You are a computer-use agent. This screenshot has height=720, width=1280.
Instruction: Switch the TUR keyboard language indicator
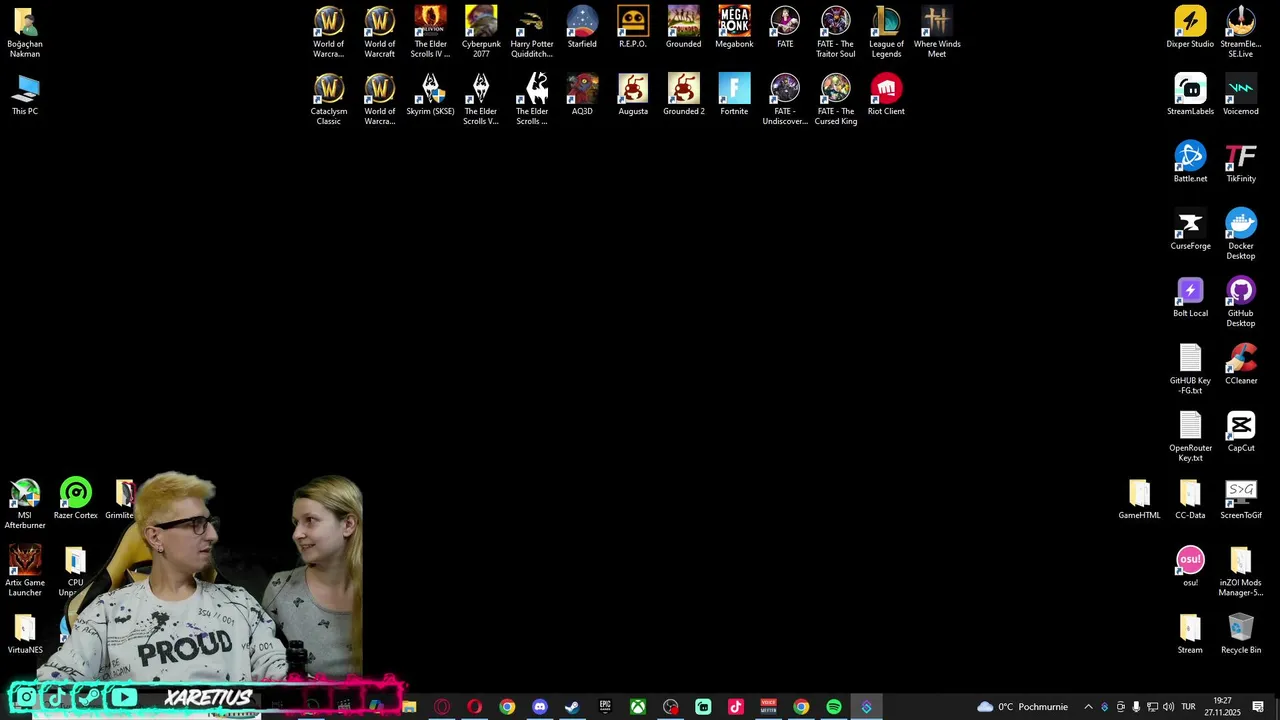tap(1188, 707)
